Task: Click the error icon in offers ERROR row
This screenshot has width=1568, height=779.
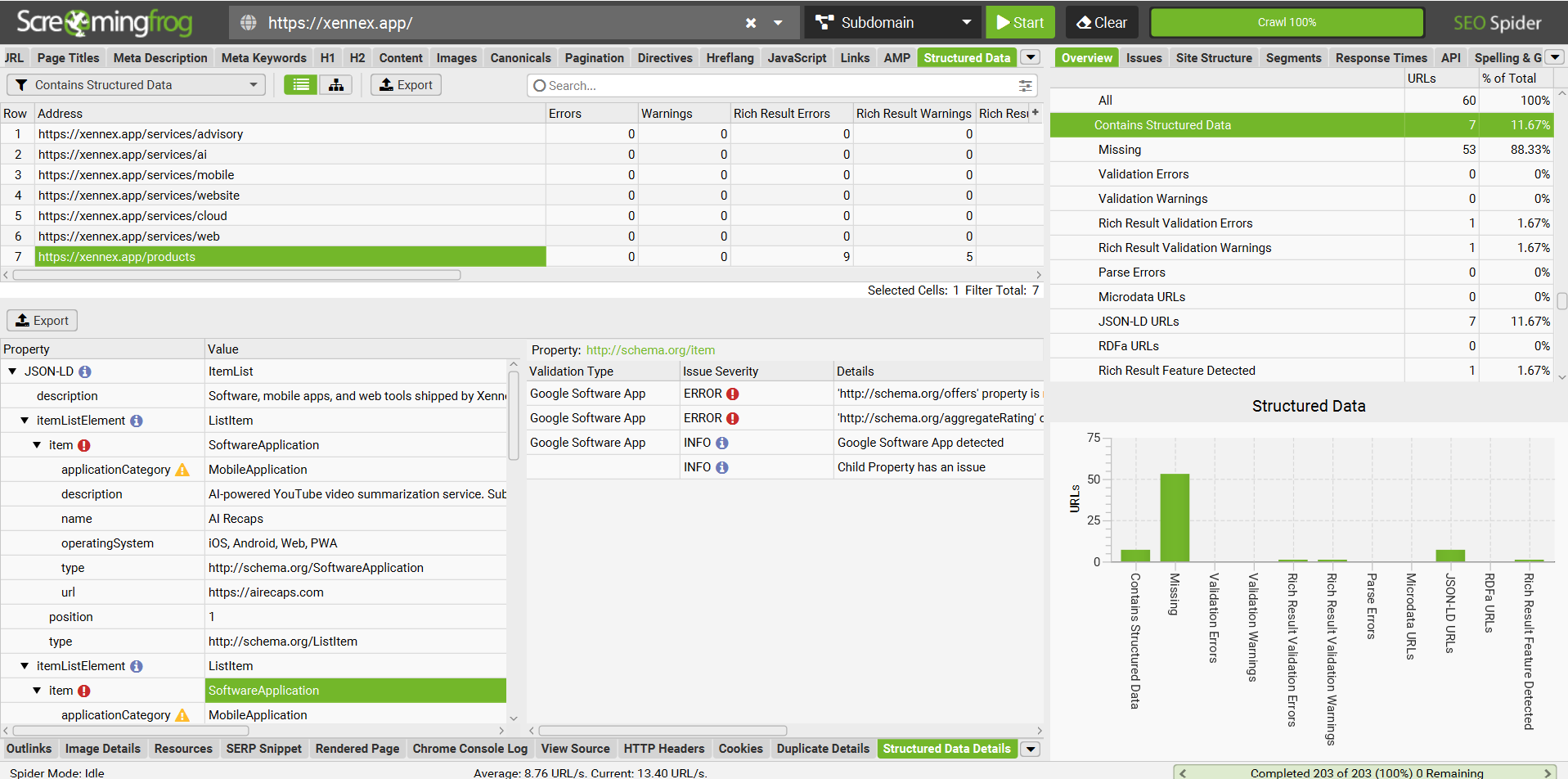Action: pos(733,394)
